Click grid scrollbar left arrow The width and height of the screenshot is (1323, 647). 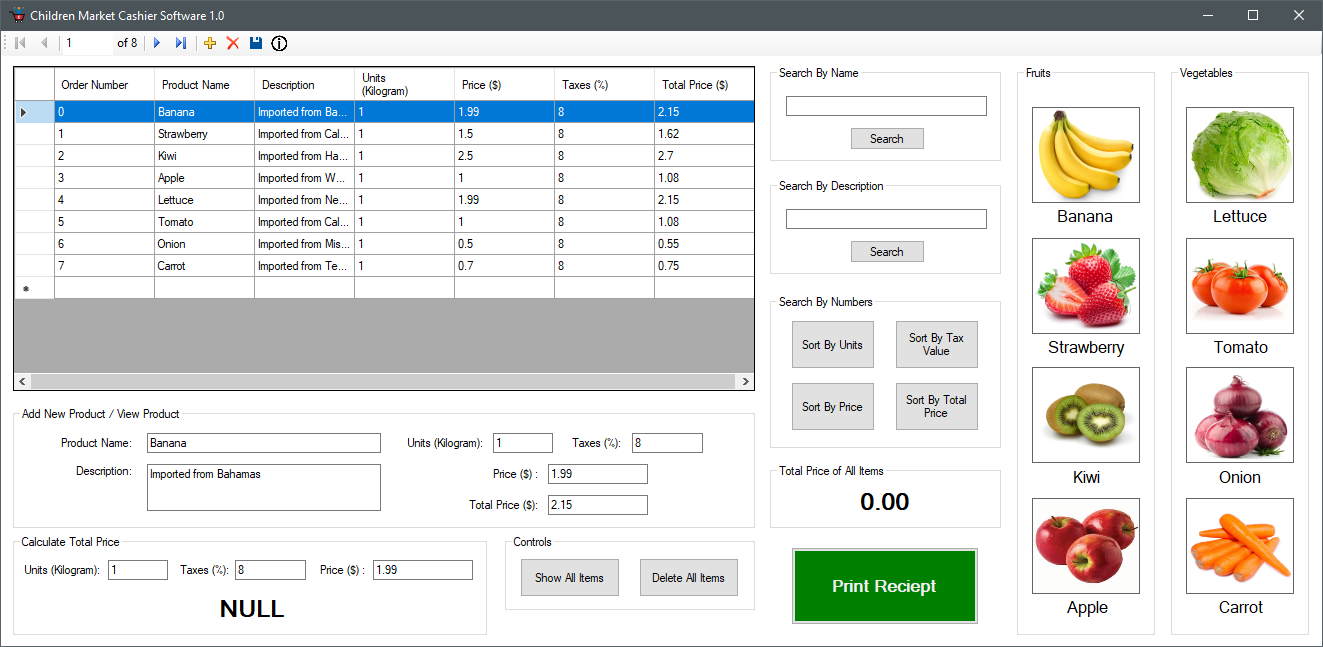[23, 382]
